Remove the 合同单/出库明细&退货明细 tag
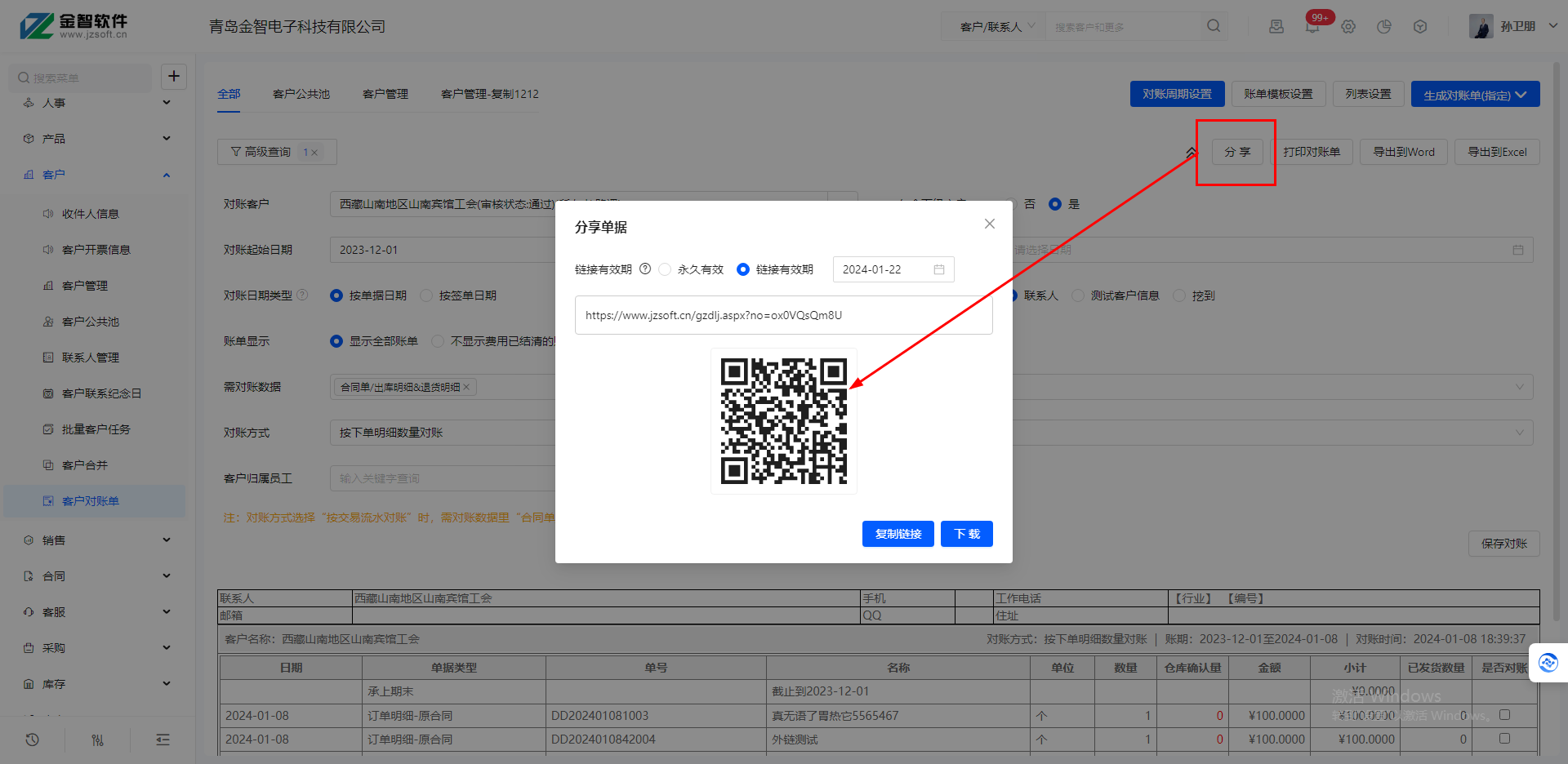 point(466,387)
